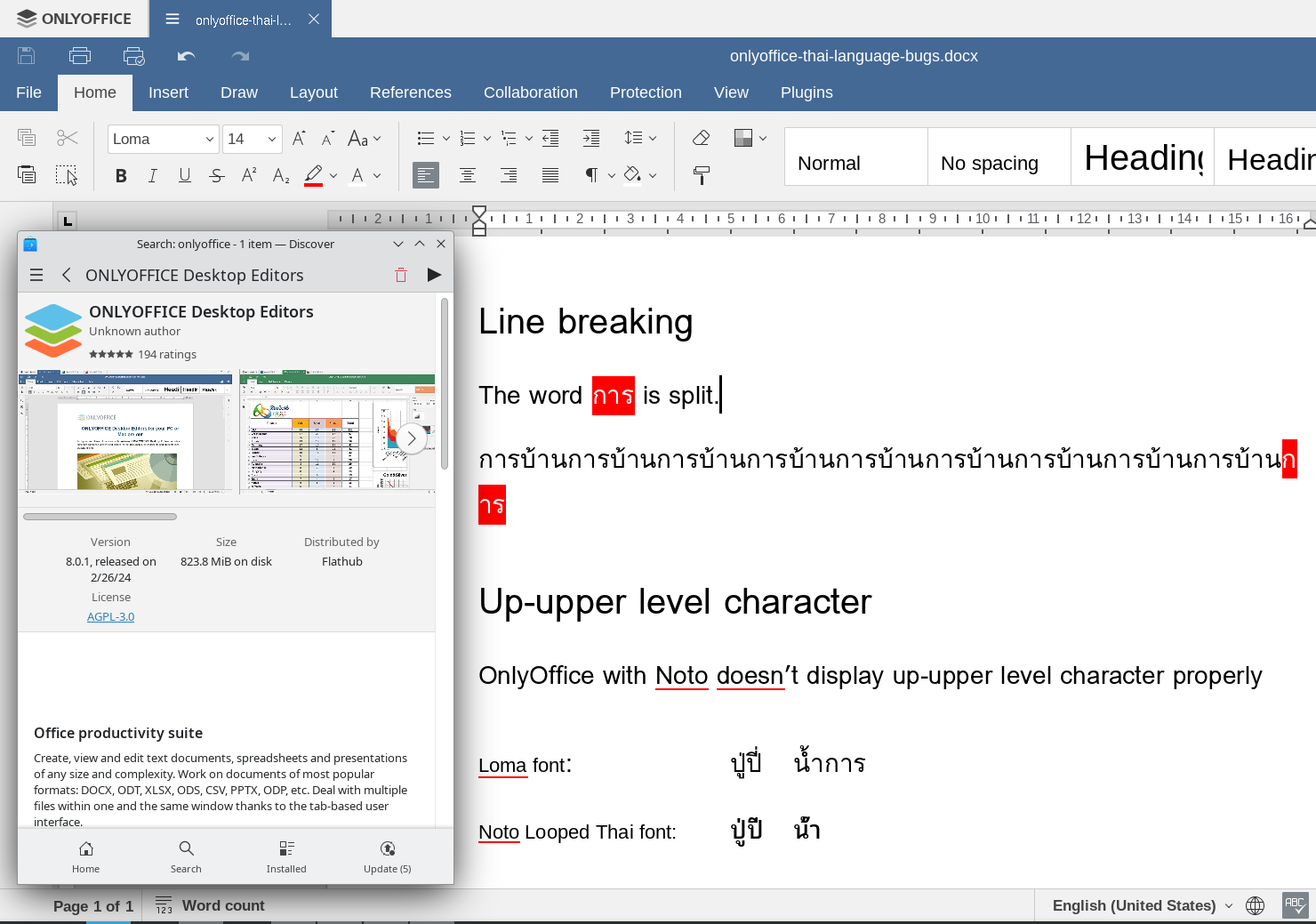Open the Loma font name dropdown
1316x924 pixels.
[210, 139]
